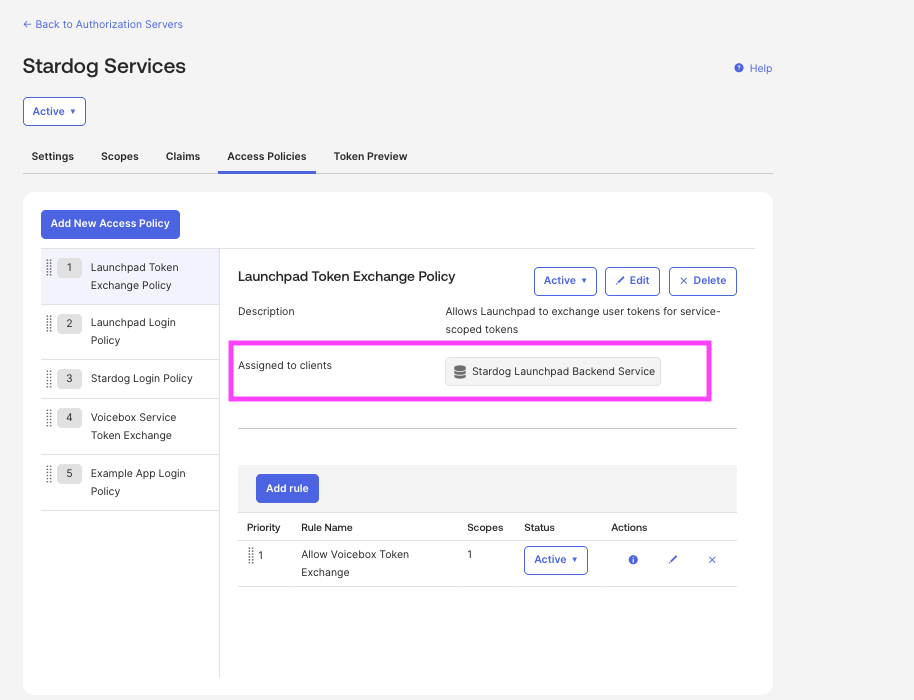
Task: Open the policy status Active dropdown beside Edit
Action: (565, 281)
